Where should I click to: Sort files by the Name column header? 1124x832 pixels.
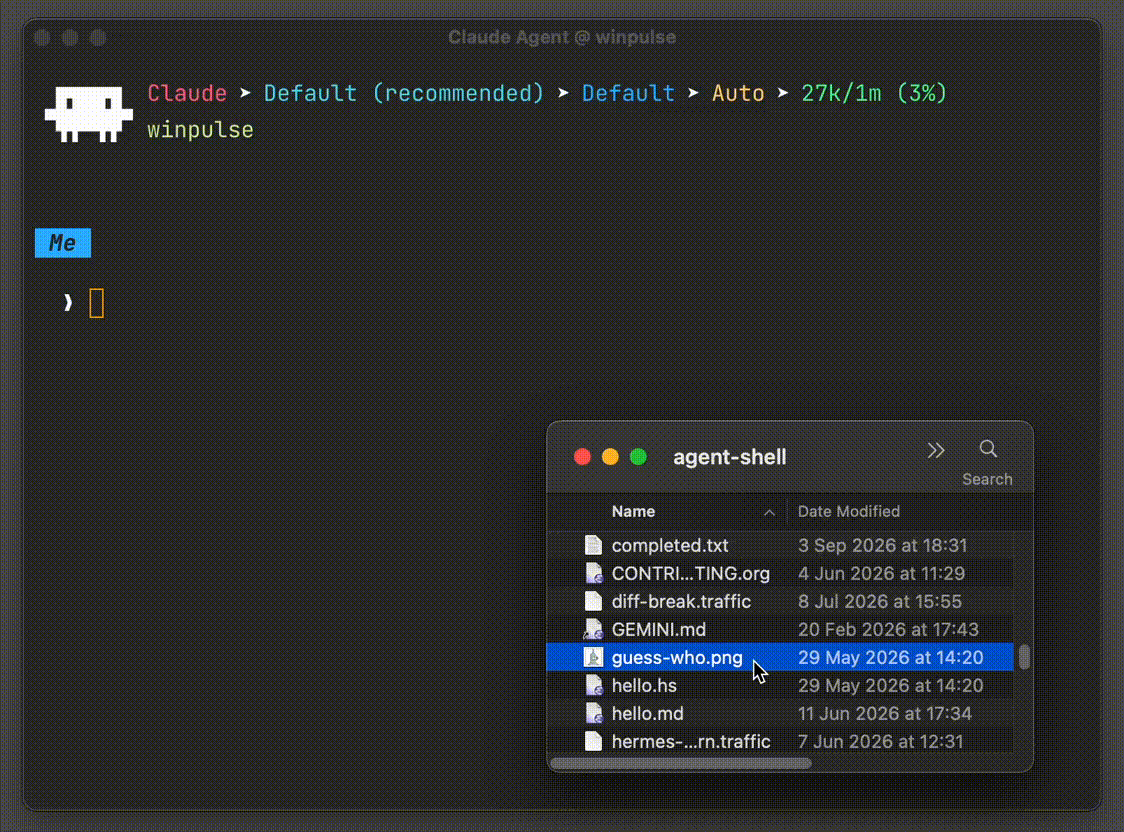coord(633,512)
